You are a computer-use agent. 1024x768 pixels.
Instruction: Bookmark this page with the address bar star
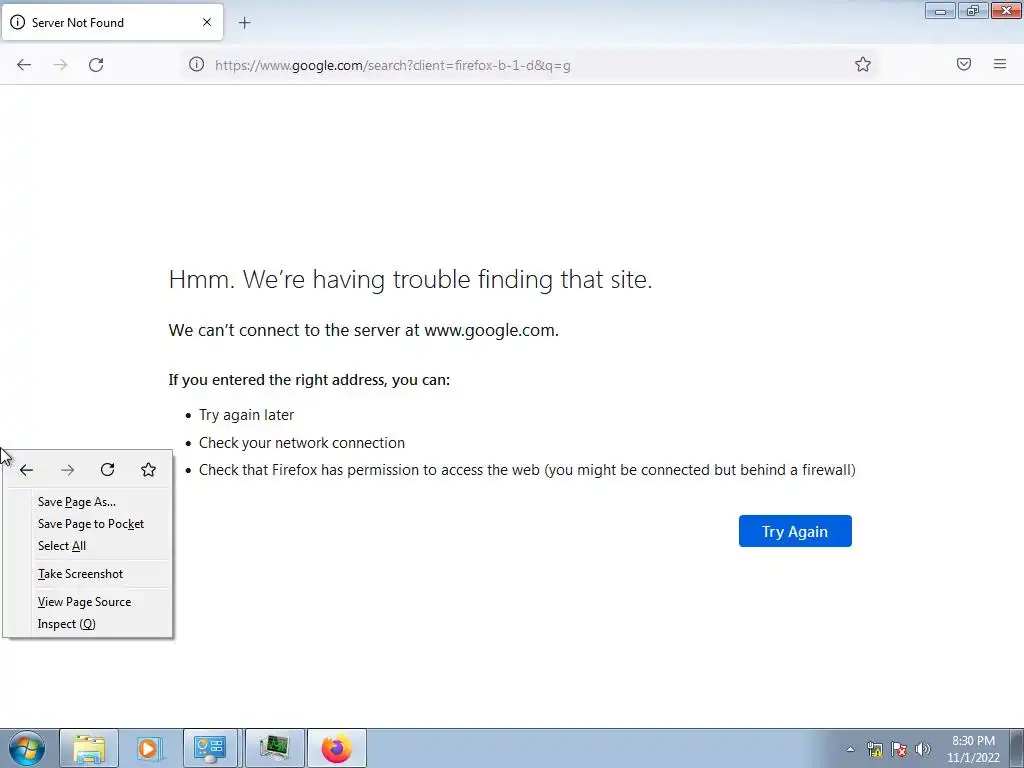863,64
